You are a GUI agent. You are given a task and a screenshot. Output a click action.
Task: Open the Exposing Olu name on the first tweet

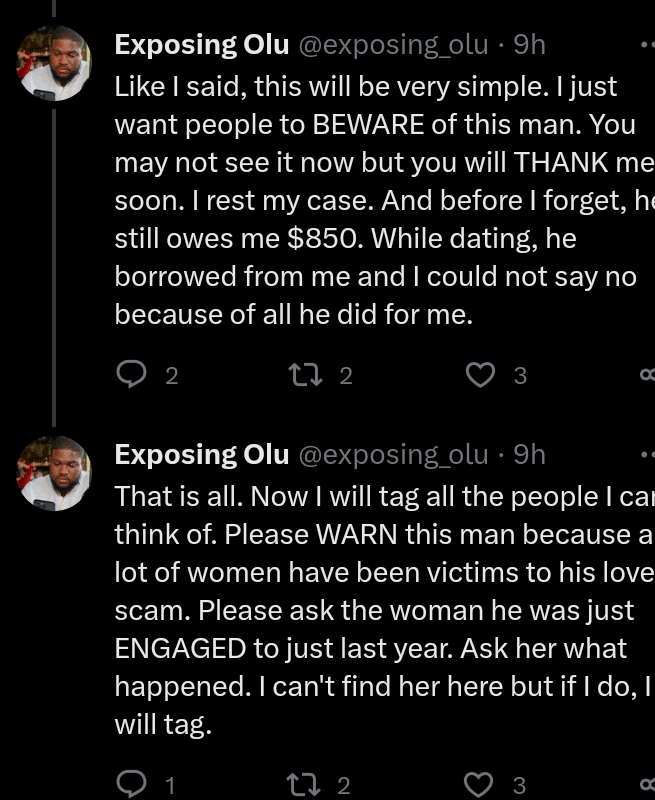tap(202, 45)
